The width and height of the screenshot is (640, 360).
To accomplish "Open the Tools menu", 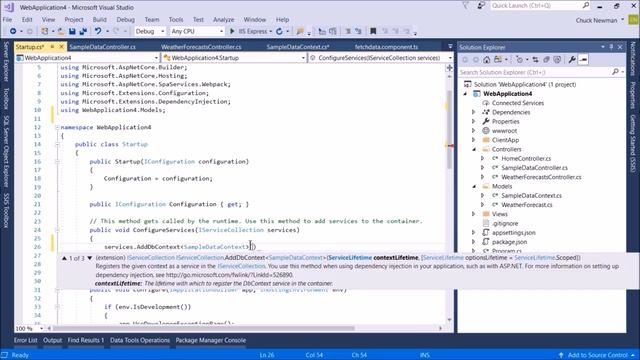I will [176, 19].
